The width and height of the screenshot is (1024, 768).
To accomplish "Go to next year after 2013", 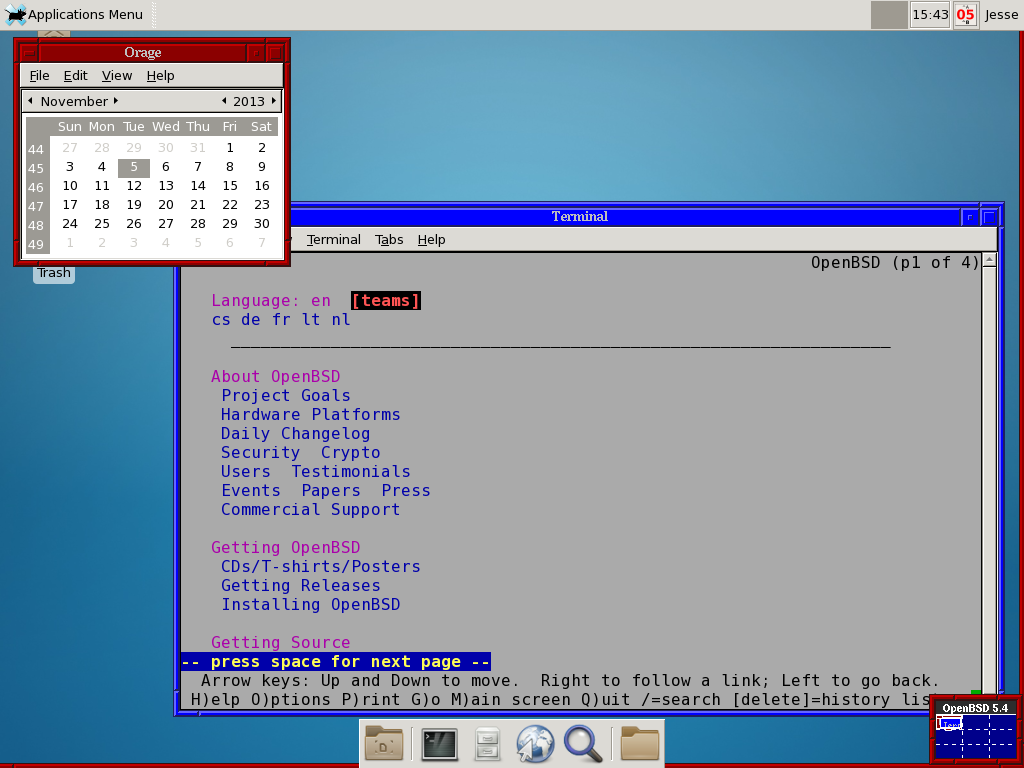I will 274,101.
